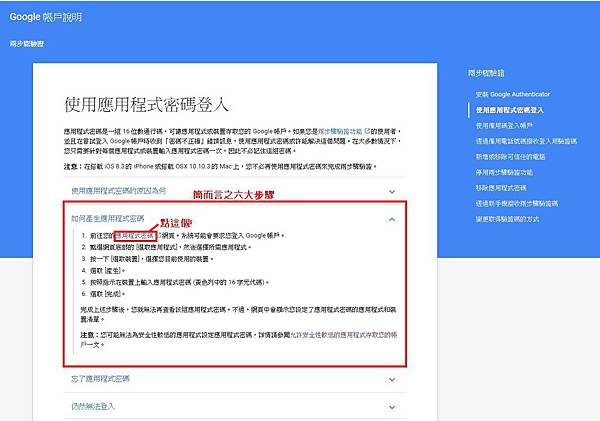Image resolution: width=600 pixels, height=421 pixels.
Task: Expand the 使用應用程式密碼的原因為何 chevron
Action: click(x=392, y=191)
